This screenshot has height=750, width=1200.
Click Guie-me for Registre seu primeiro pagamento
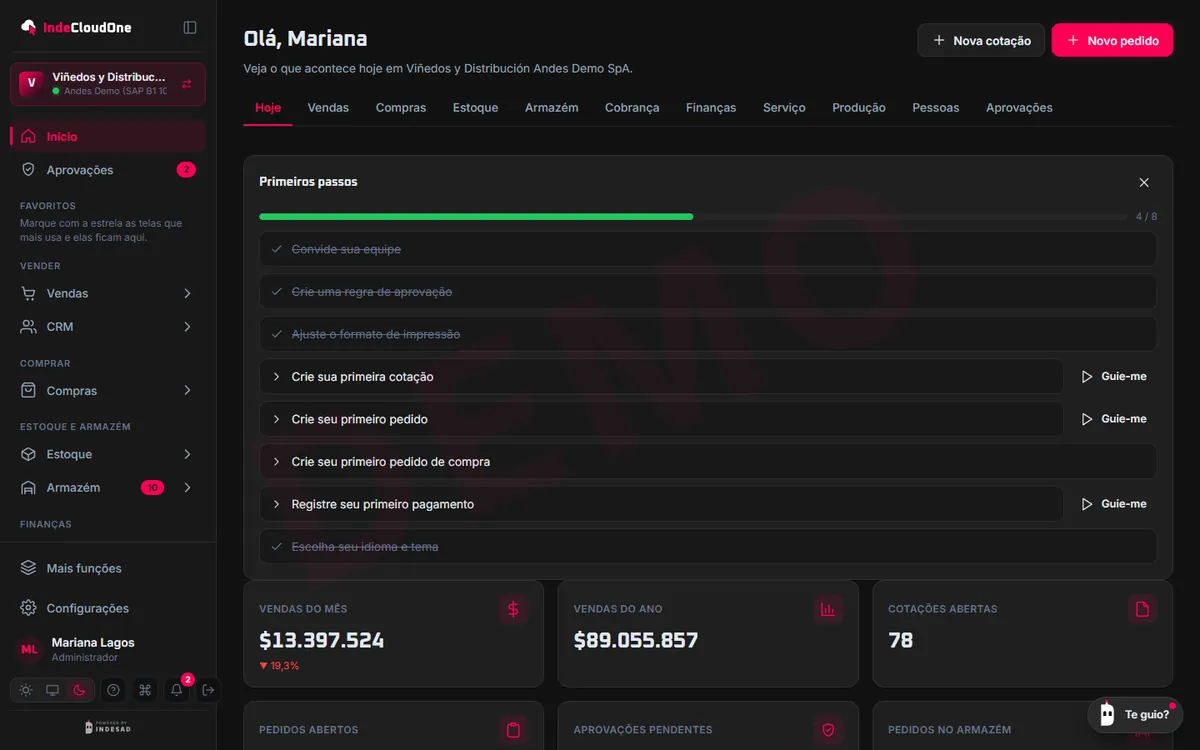pyautogui.click(x=1114, y=504)
